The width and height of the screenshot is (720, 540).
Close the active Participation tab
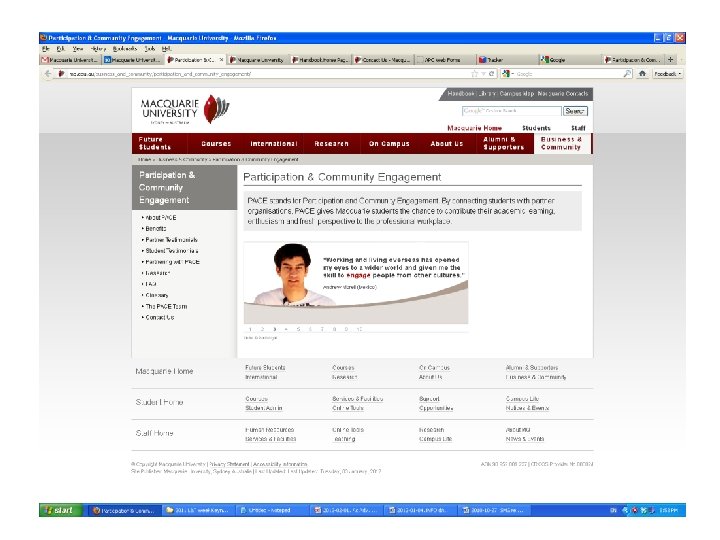(221, 60)
